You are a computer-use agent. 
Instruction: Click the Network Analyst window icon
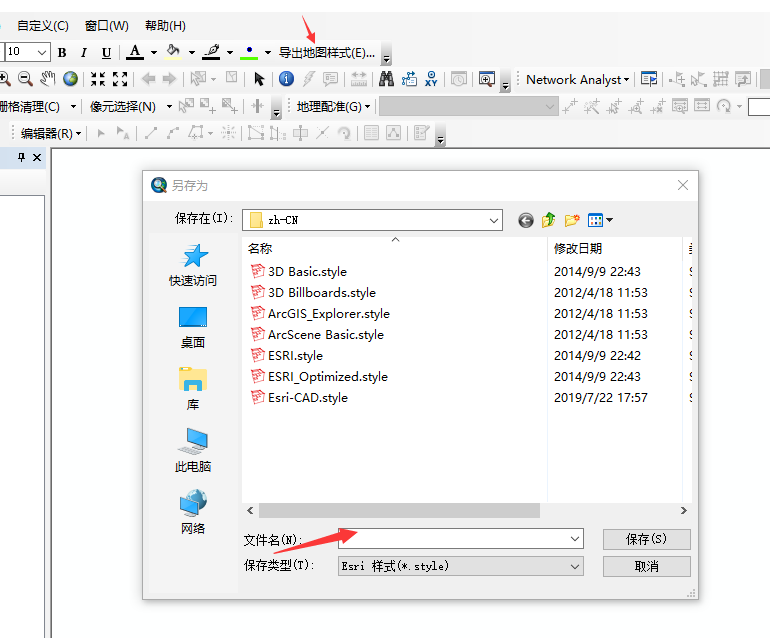pos(649,79)
